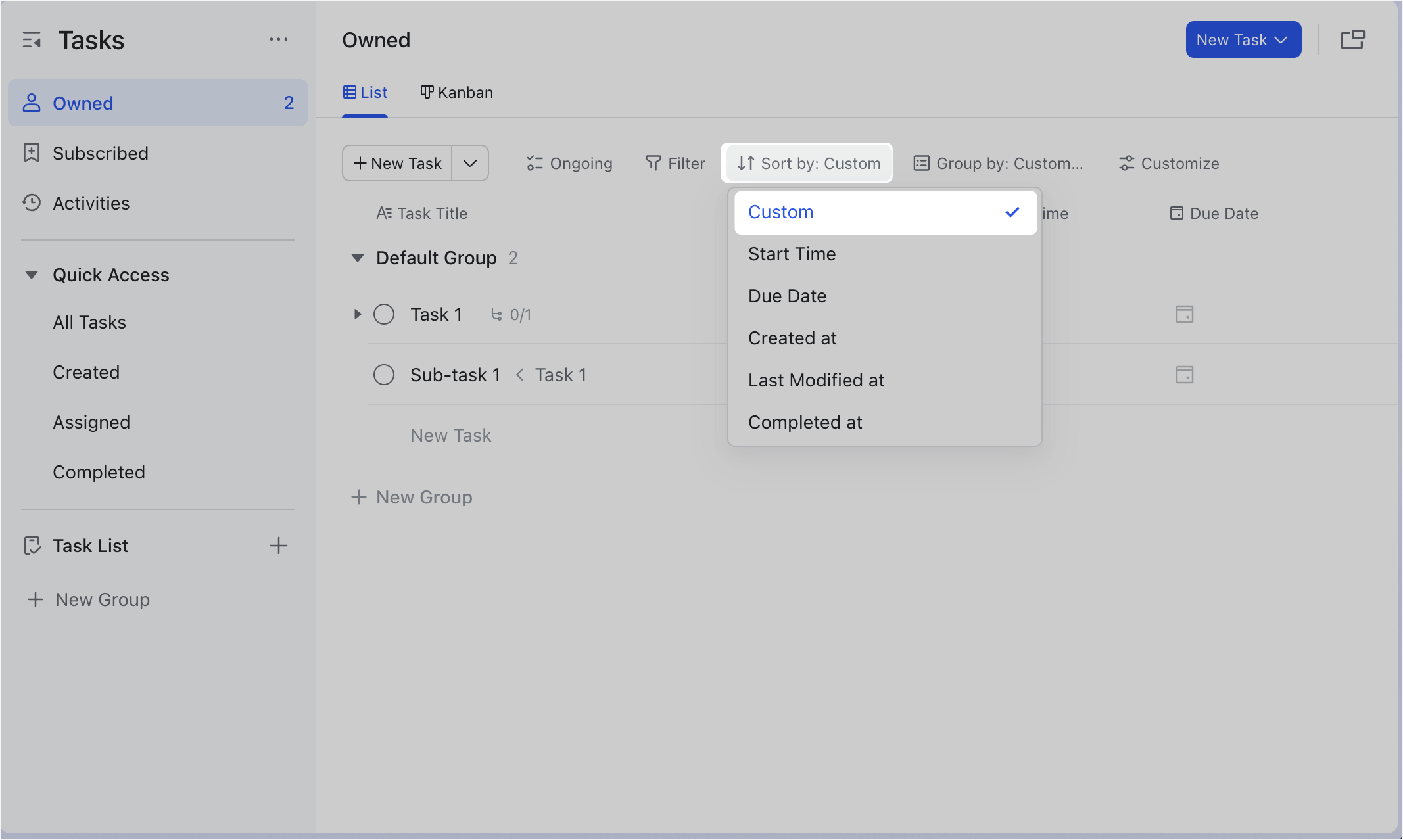Screen dimensions: 1403x840
Task: Open the pop-out window icon
Action: [1352, 40]
